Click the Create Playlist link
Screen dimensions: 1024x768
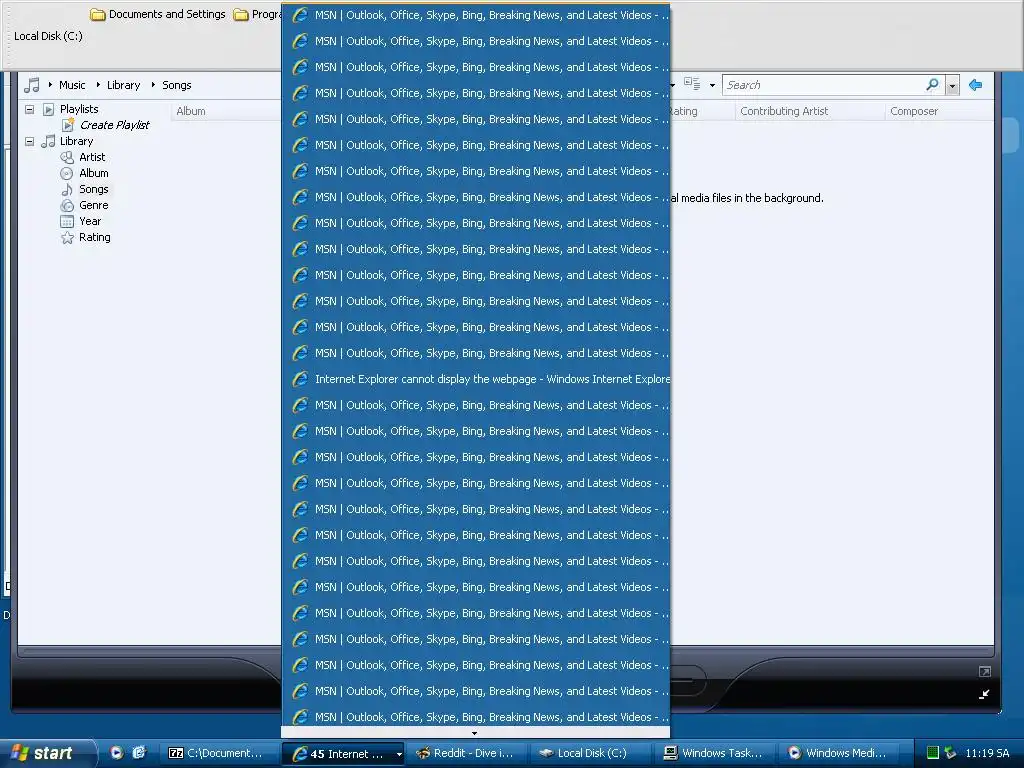(114, 125)
